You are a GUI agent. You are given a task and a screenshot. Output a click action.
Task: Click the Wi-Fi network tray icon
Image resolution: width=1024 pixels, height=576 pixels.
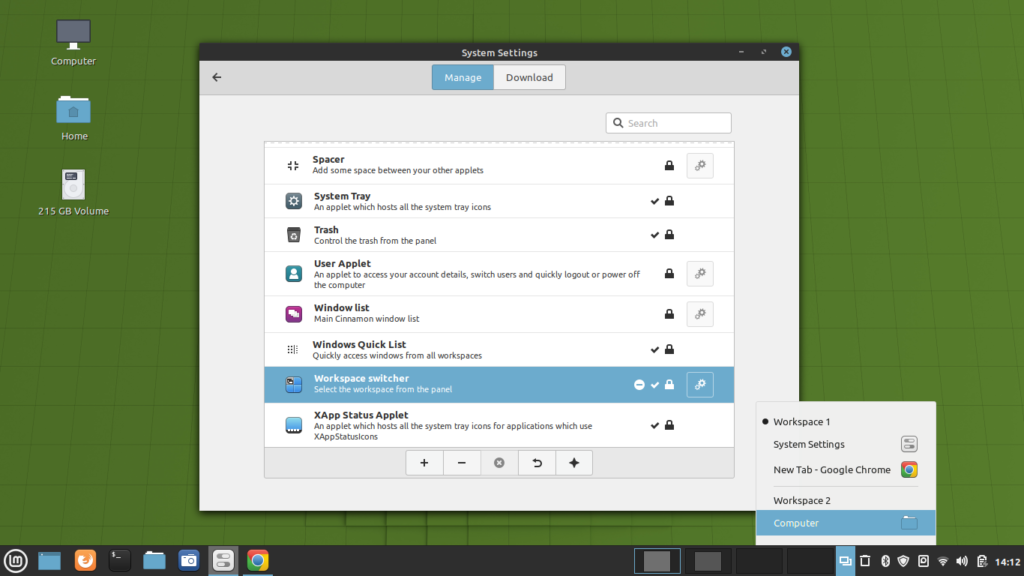(942, 560)
